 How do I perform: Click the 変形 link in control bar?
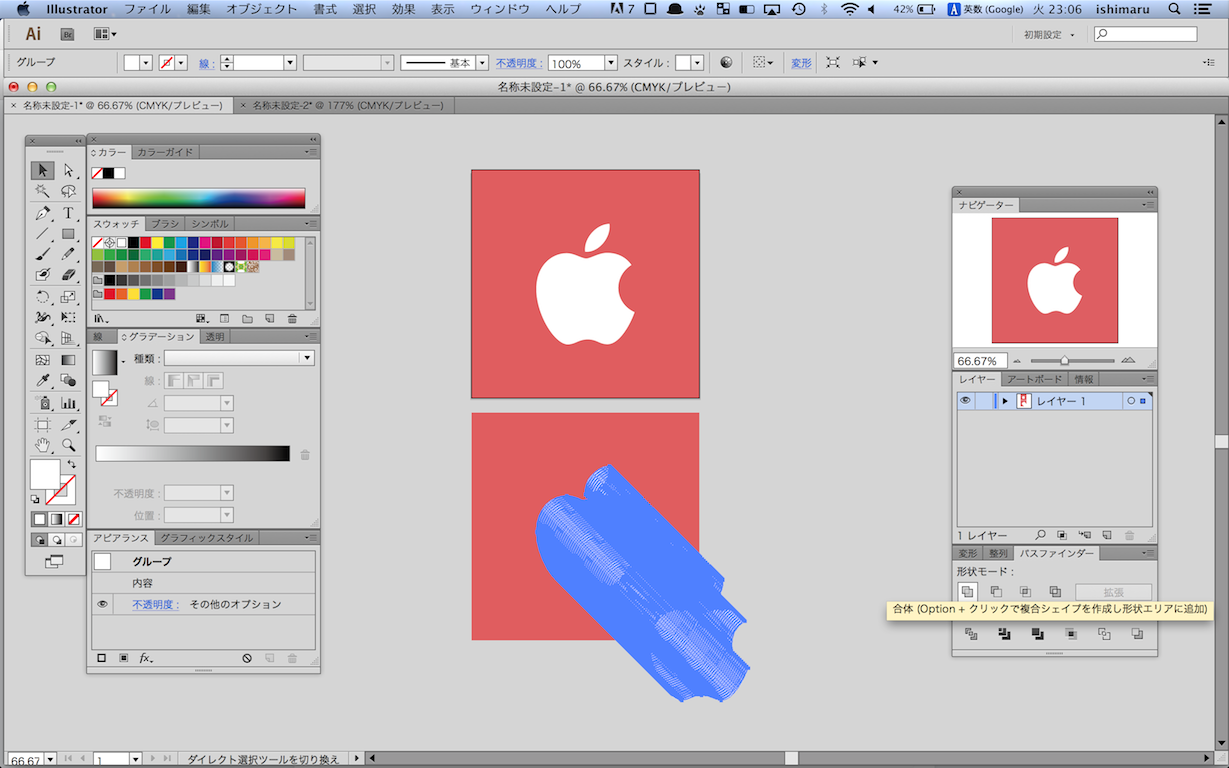pos(801,62)
